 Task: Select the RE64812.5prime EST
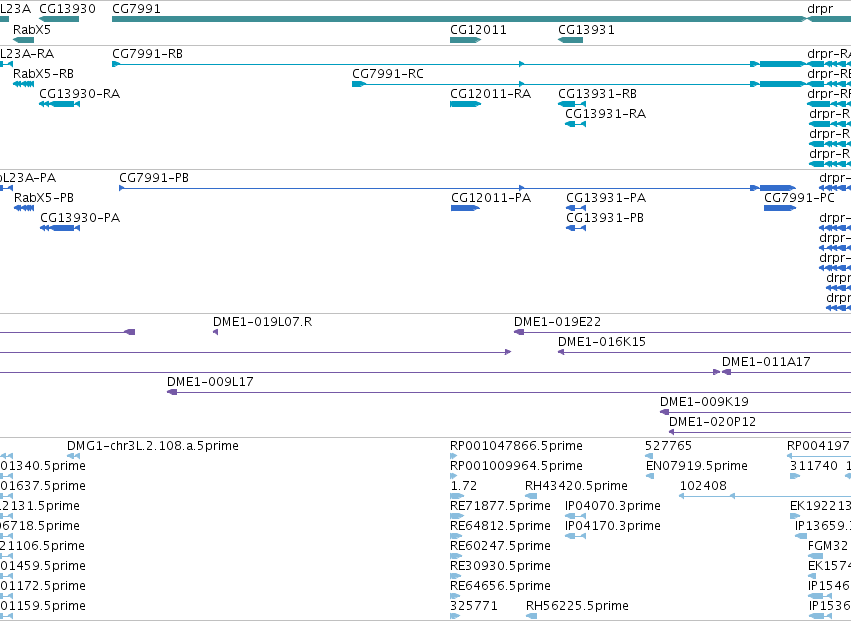pos(456,536)
